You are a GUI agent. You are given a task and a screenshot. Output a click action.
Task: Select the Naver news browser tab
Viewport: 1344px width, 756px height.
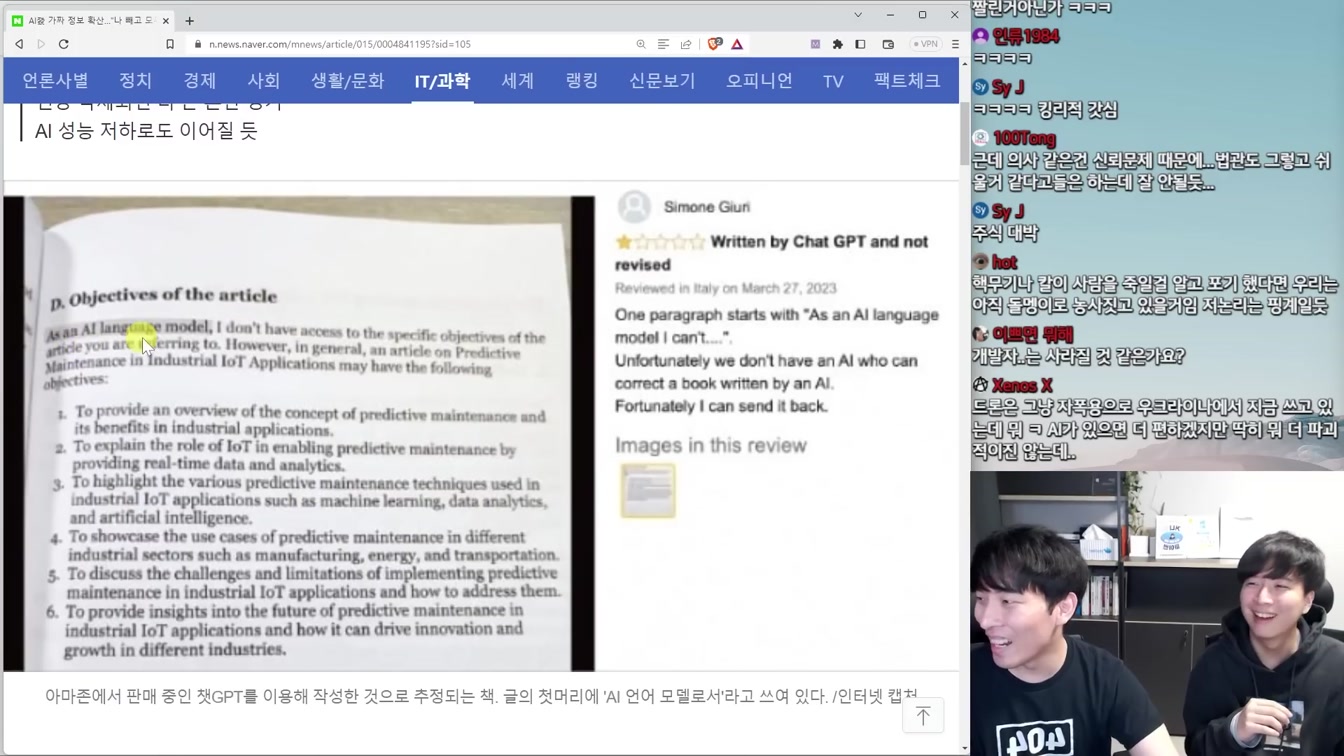(x=91, y=20)
